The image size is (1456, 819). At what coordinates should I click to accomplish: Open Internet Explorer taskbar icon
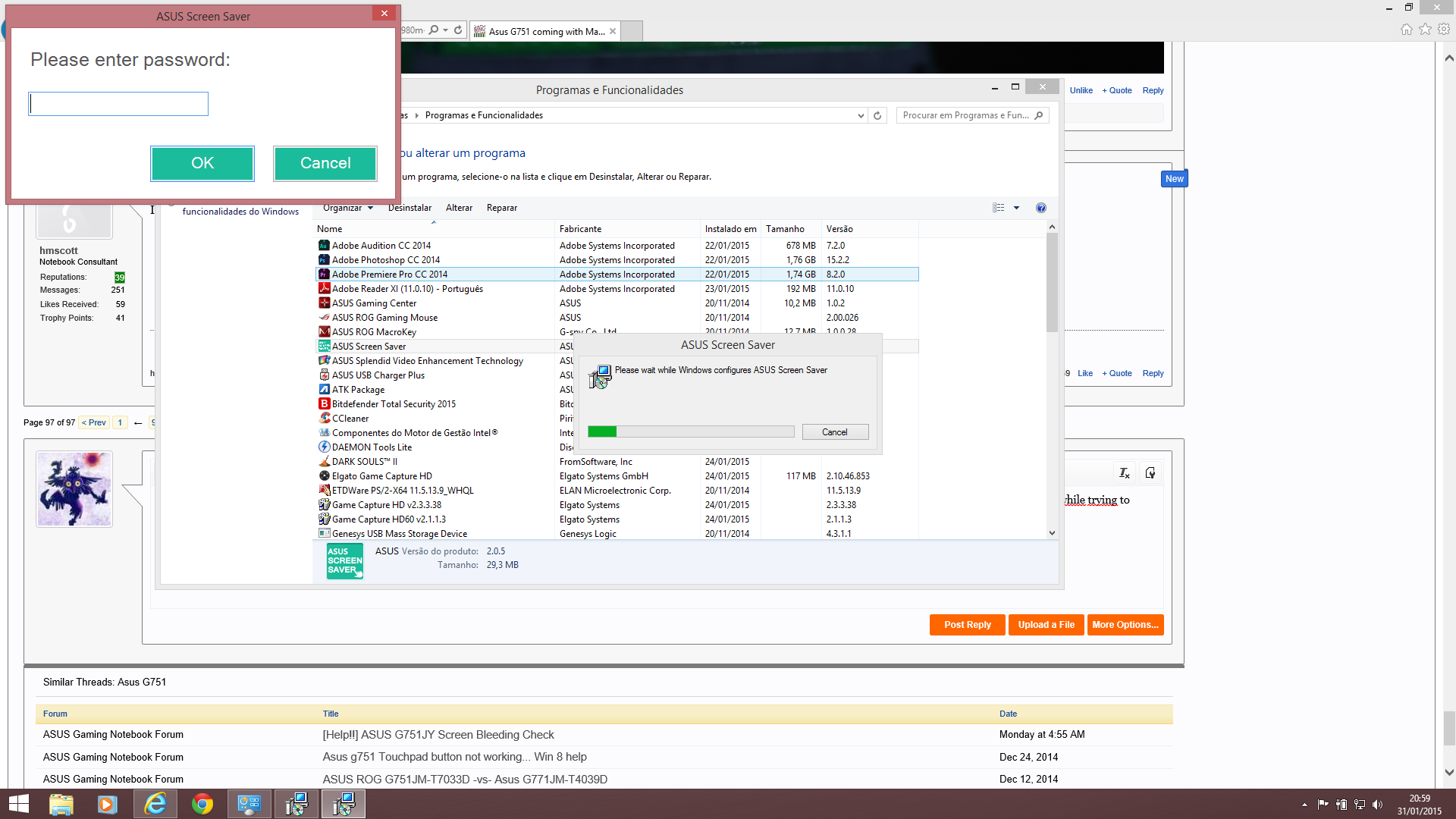point(155,804)
